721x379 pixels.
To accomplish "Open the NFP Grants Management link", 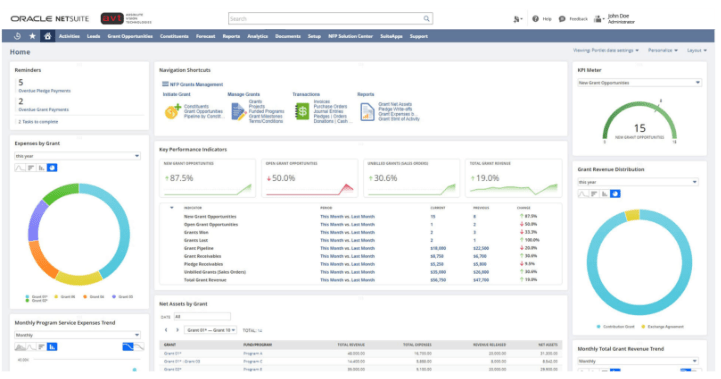I will [196, 84].
